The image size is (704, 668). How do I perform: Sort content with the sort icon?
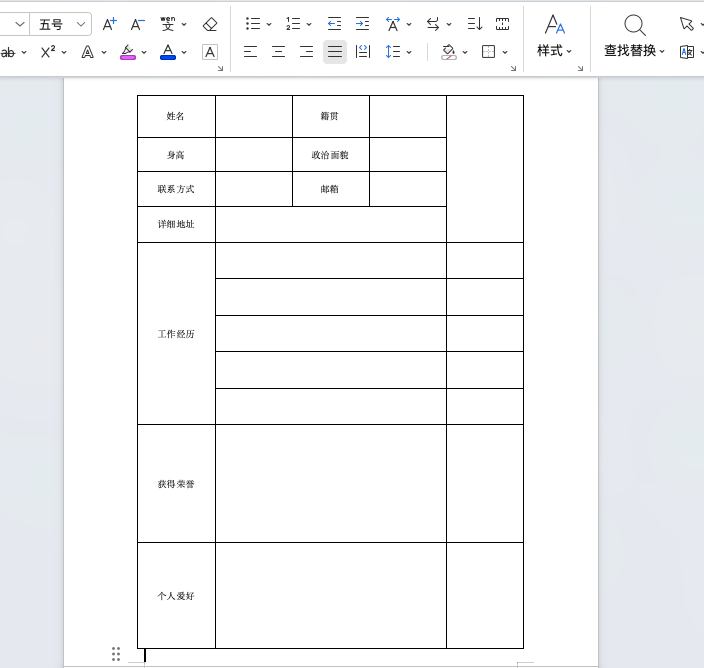(x=475, y=24)
